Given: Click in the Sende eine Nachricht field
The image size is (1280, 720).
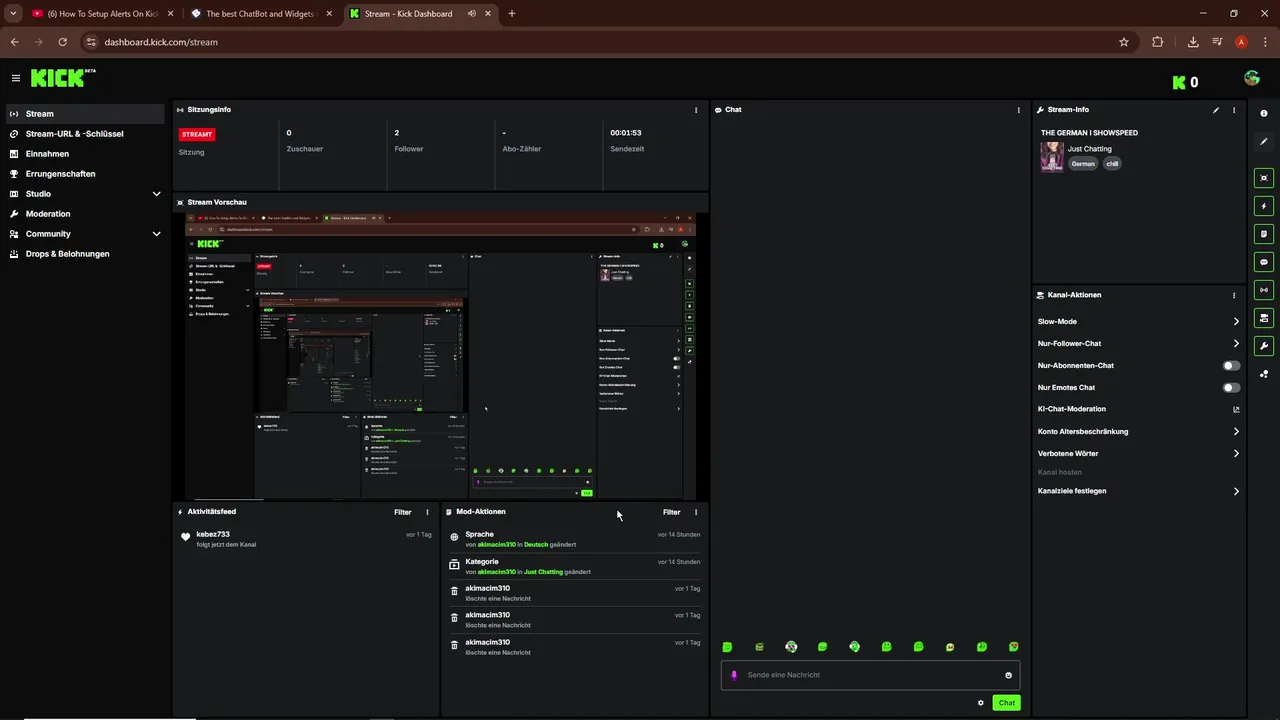Looking at the screenshot, I should (x=870, y=675).
